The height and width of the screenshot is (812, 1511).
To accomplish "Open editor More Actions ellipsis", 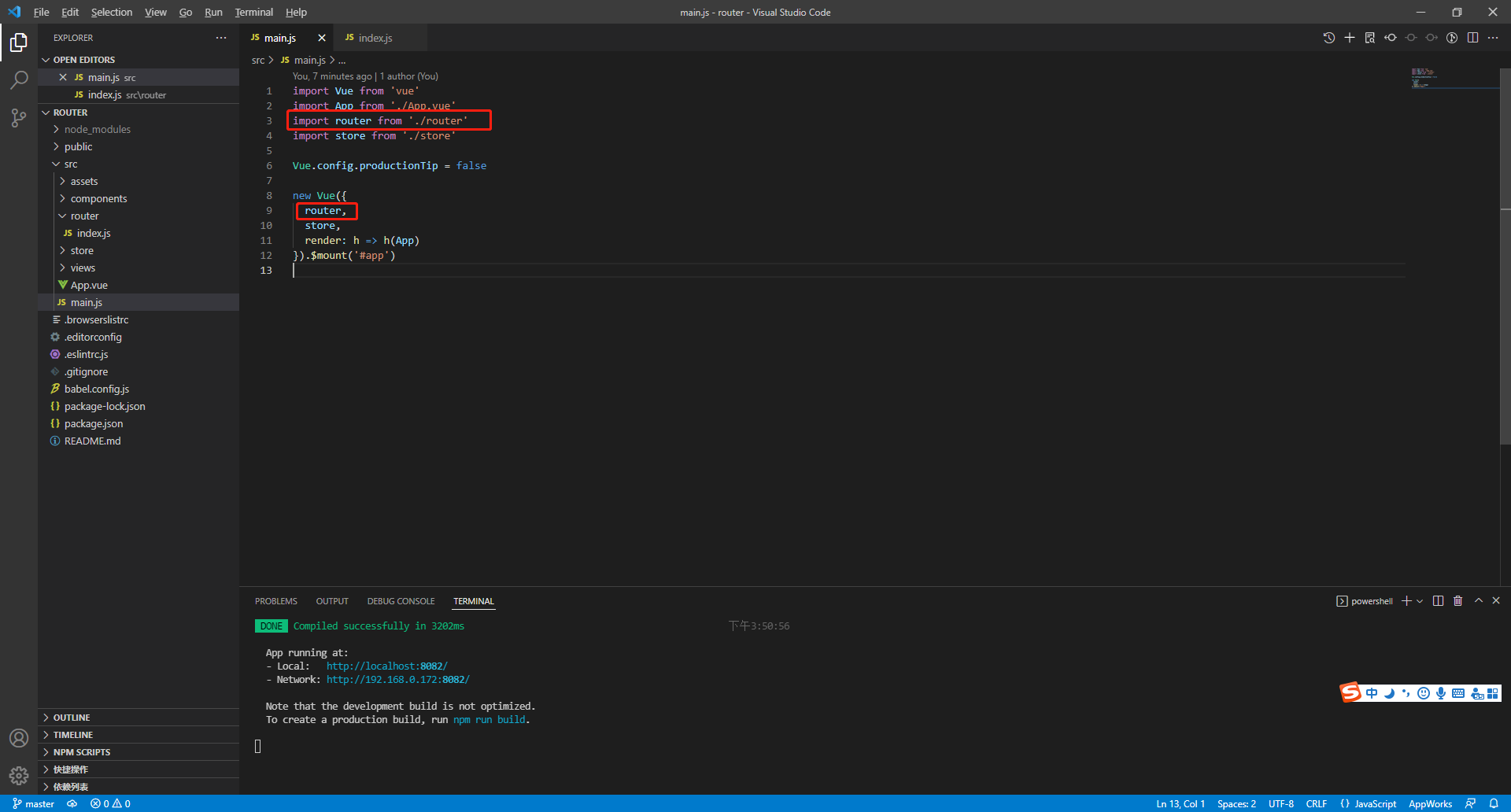I will click(1493, 38).
